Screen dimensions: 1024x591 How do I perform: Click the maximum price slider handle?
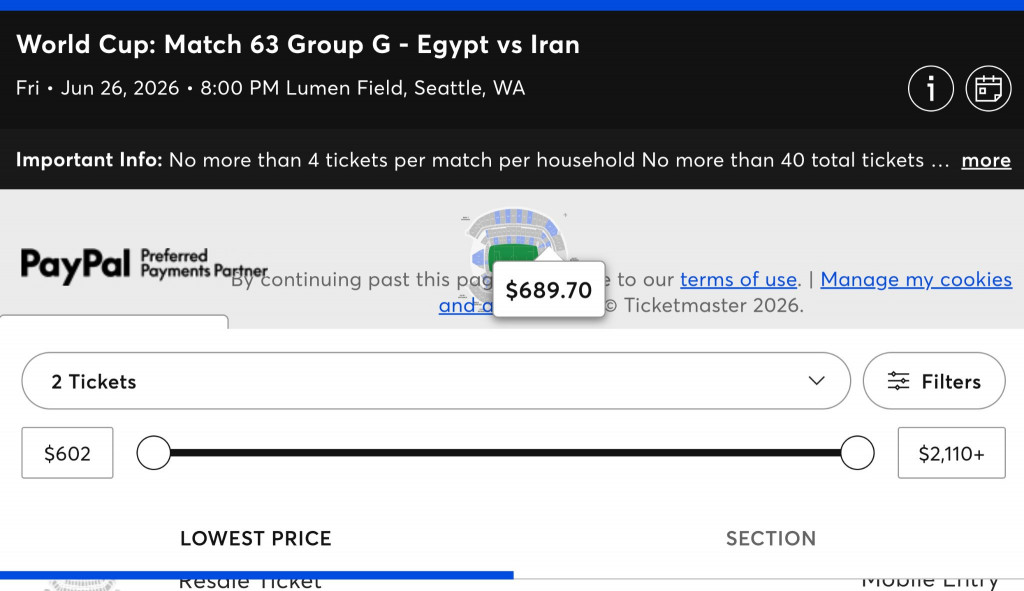[857, 453]
